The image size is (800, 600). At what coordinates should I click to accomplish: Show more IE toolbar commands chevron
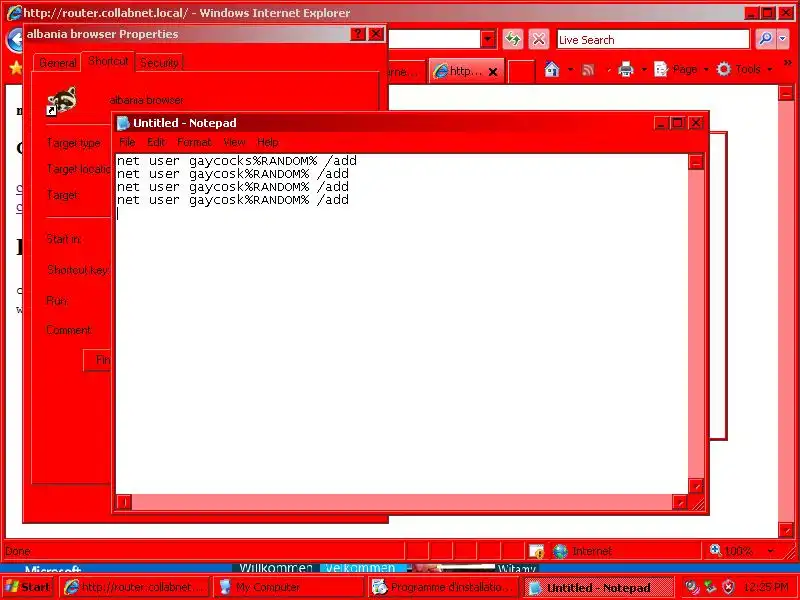788,63
